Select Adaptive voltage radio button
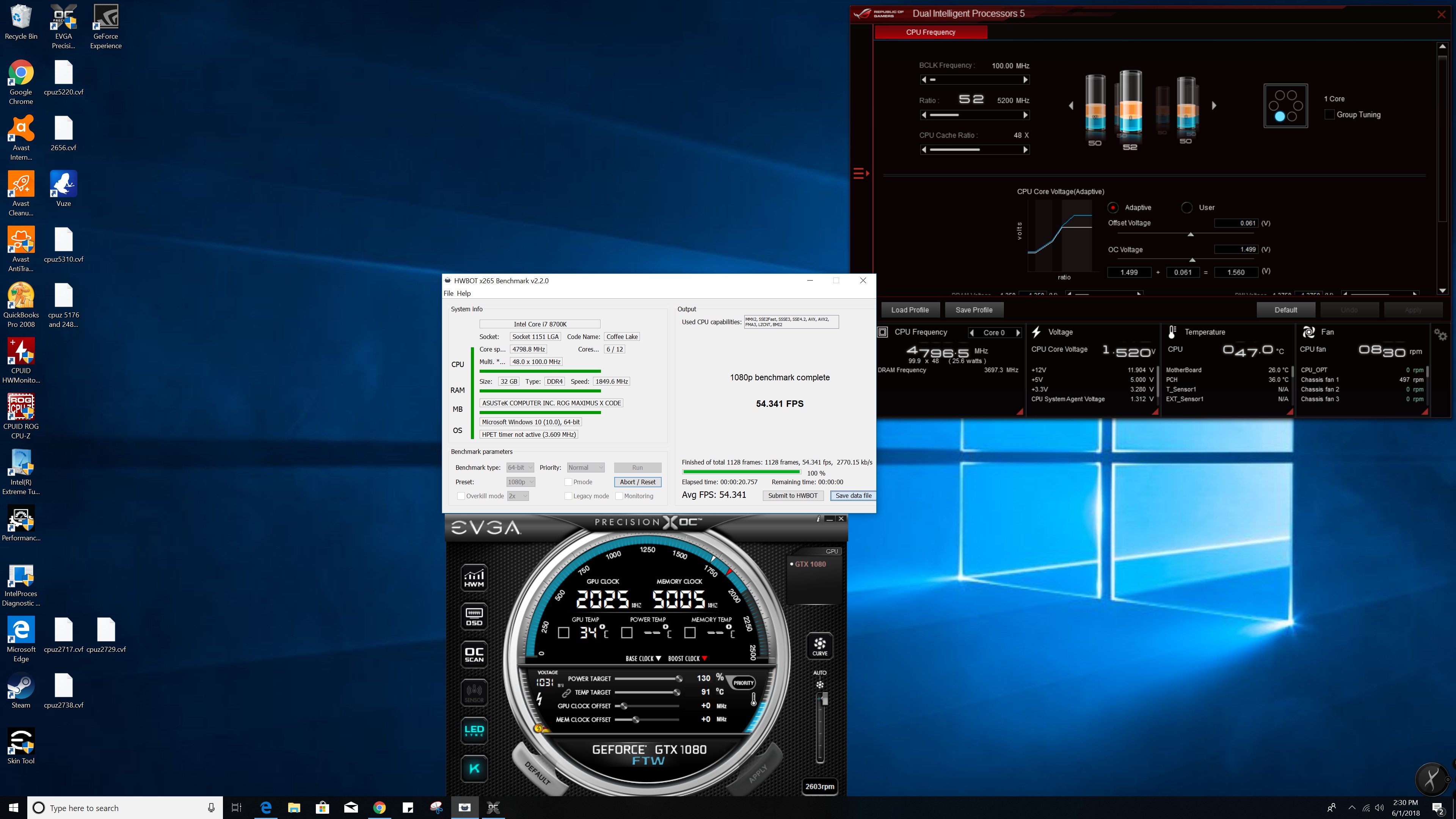 [1112, 207]
